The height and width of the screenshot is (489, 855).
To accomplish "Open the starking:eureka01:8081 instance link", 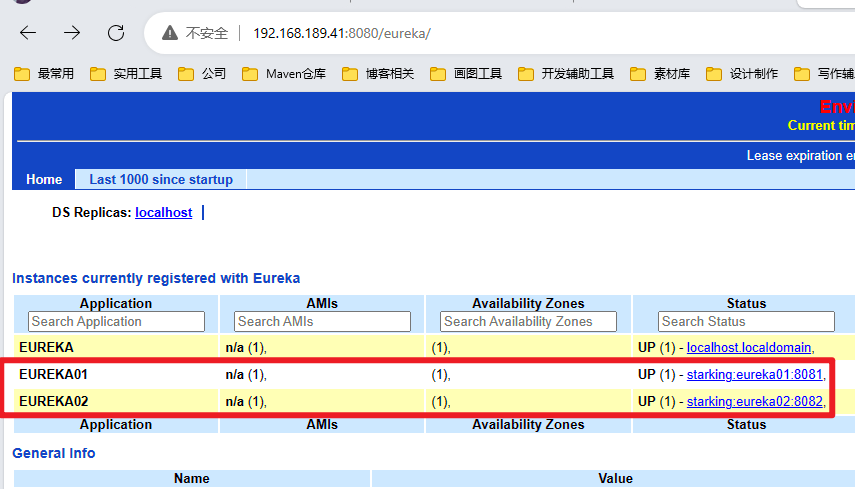I will [x=754, y=375].
